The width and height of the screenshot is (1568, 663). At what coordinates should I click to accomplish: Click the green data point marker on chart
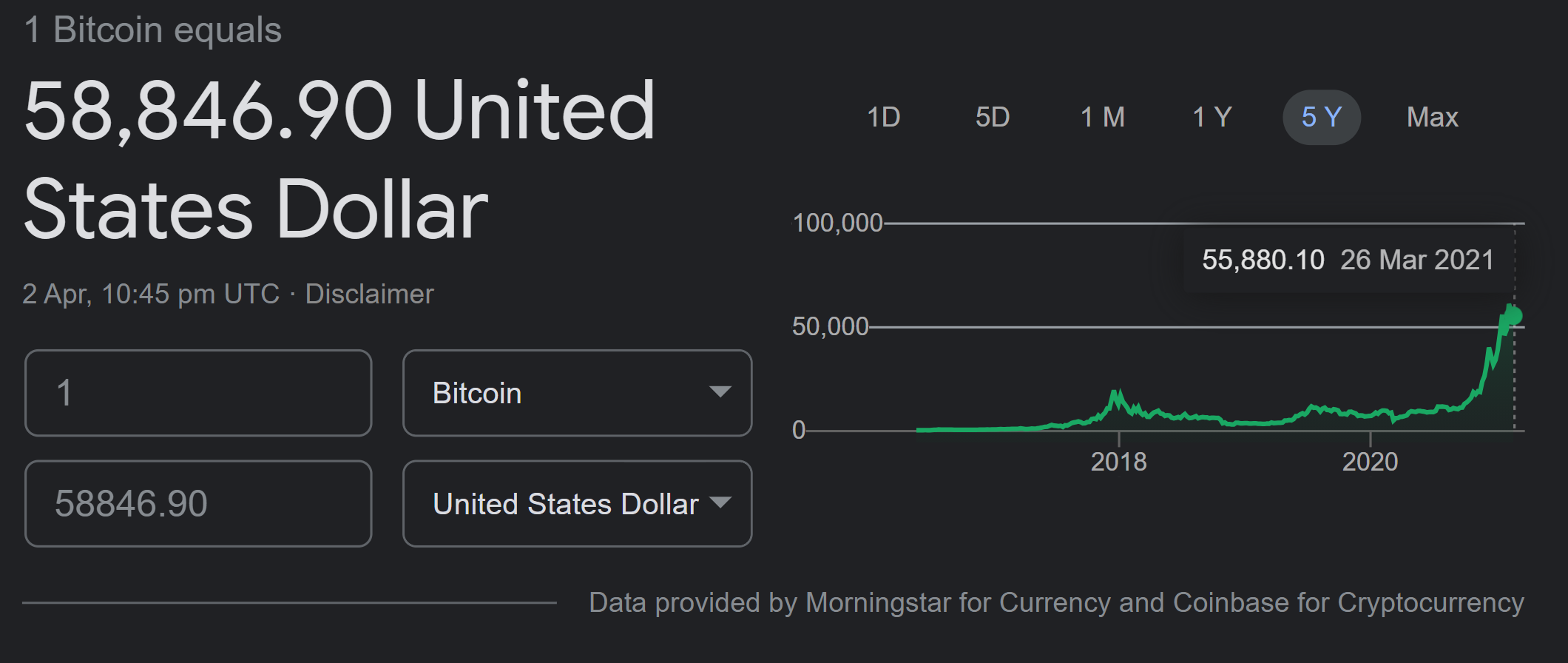(x=1514, y=316)
